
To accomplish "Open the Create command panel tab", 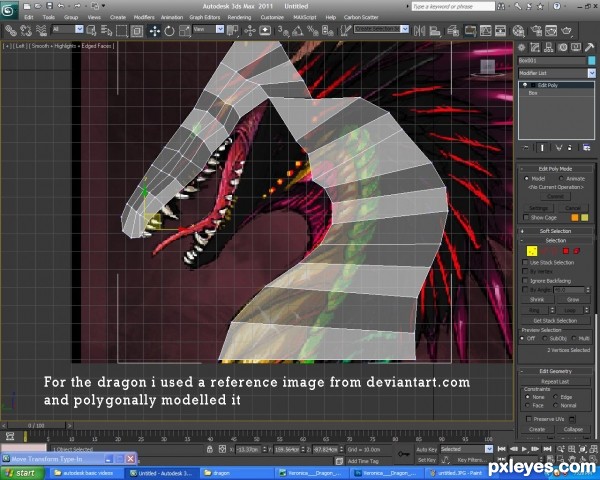I will coord(522,47).
